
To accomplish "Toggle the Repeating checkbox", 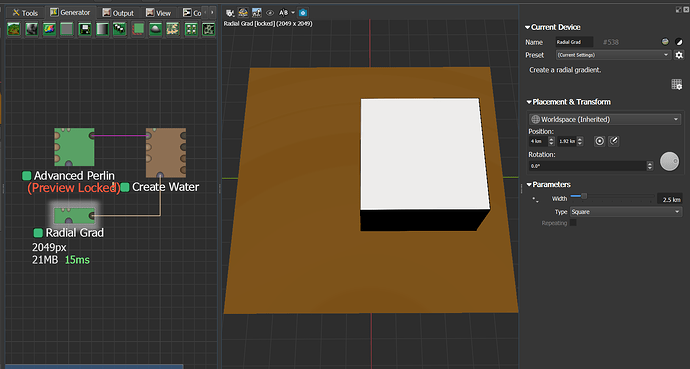I will coord(573,223).
